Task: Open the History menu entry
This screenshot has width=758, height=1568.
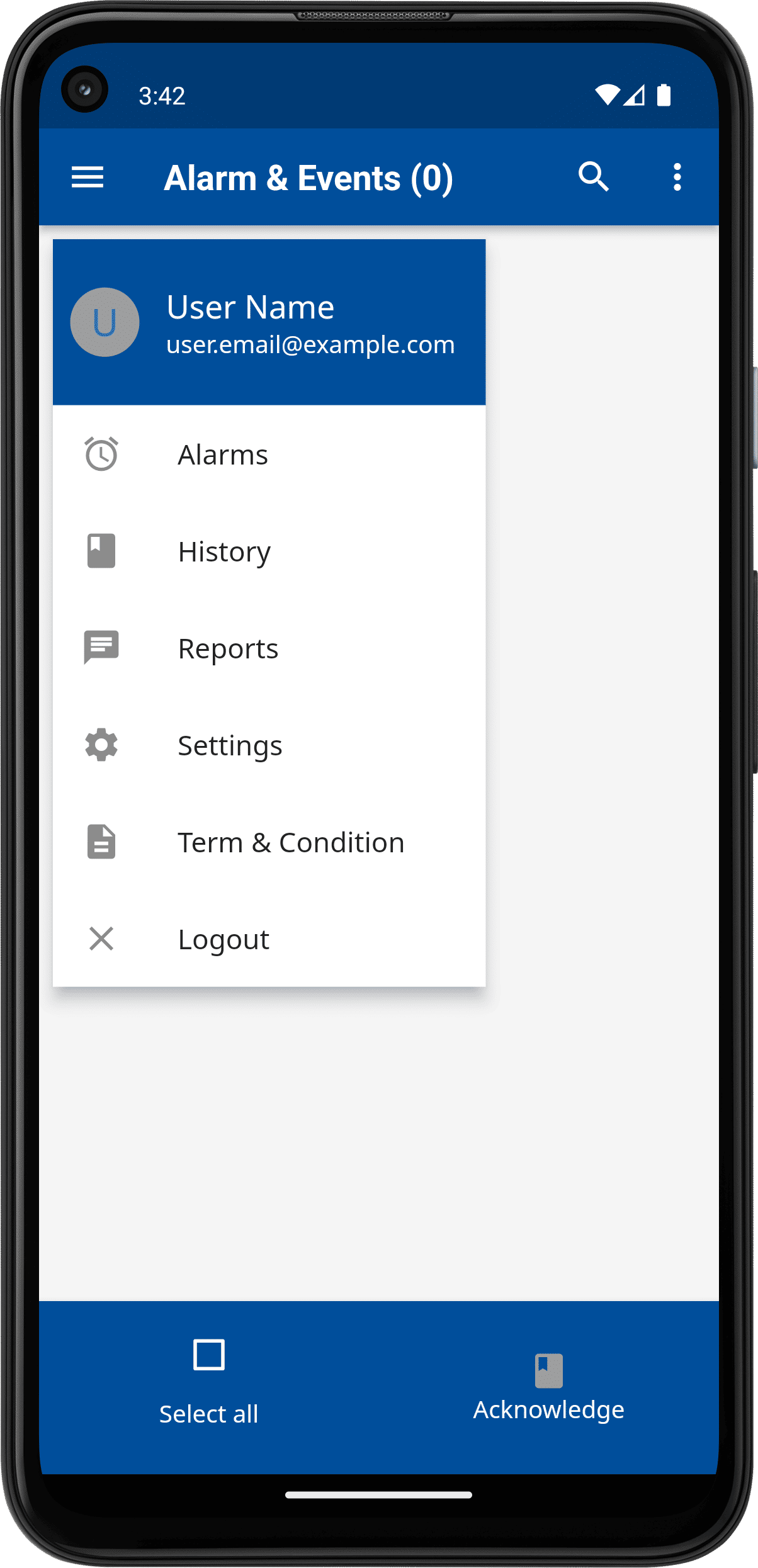Action: pyautogui.click(x=269, y=551)
